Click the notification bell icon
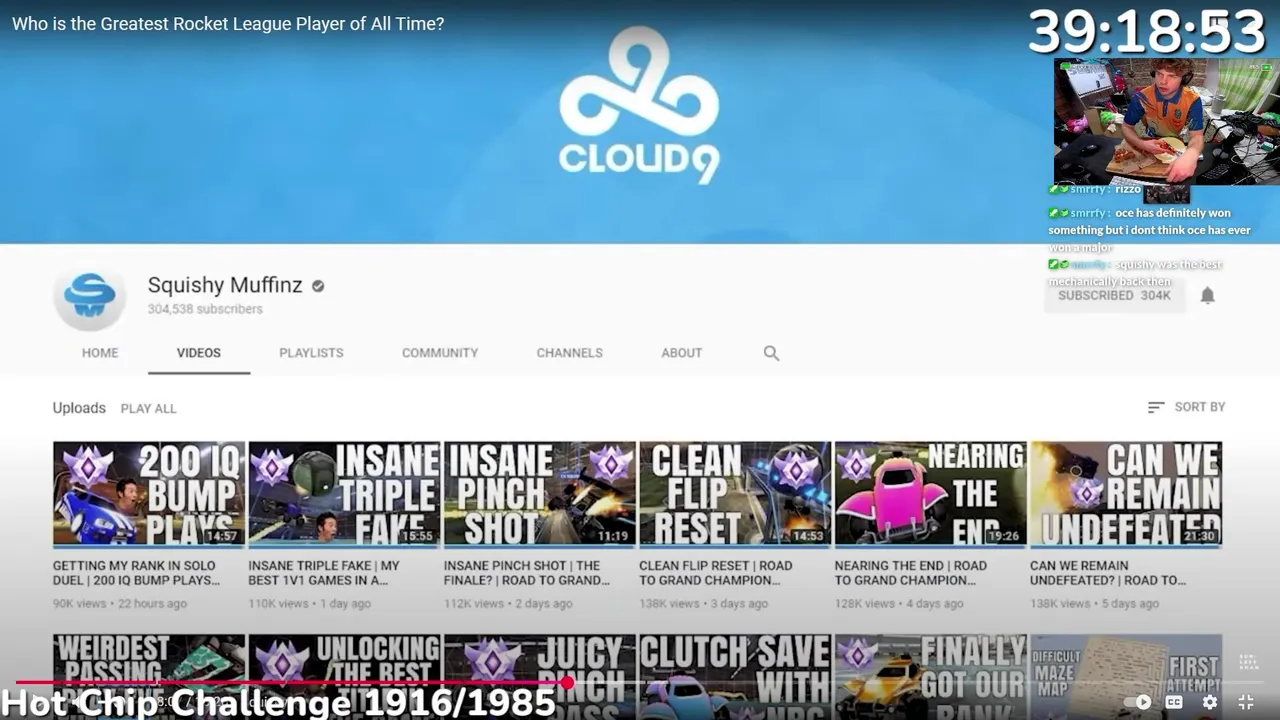This screenshot has width=1280, height=720. tap(1207, 295)
